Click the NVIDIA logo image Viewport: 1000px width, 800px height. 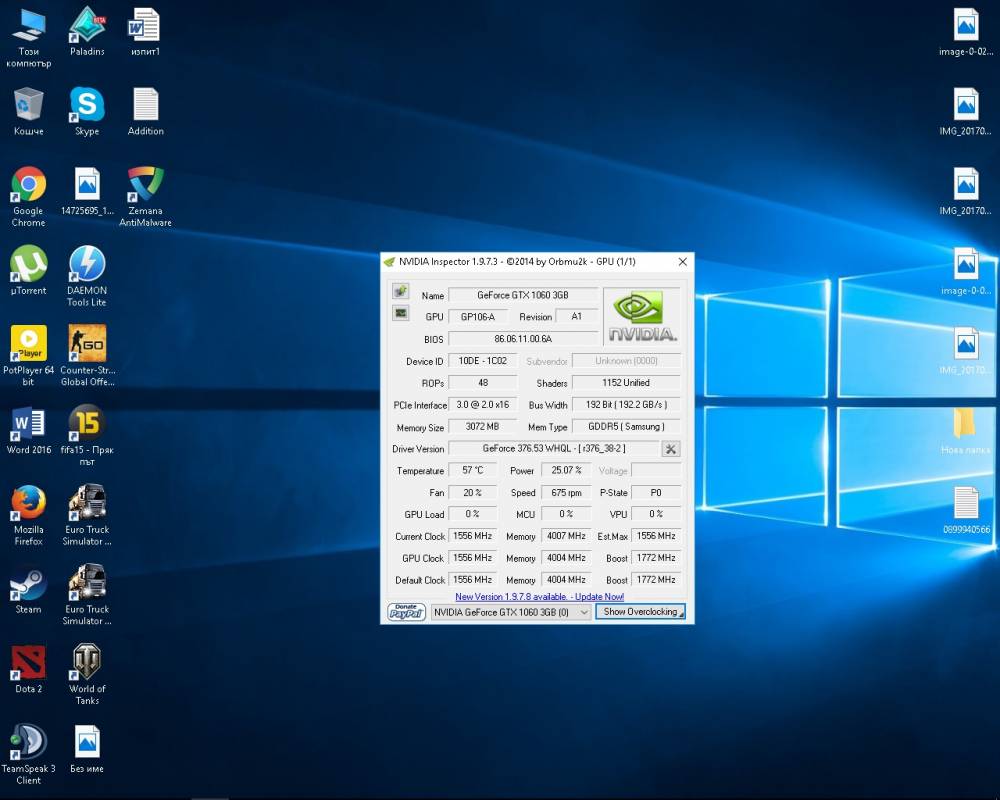tap(642, 317)
